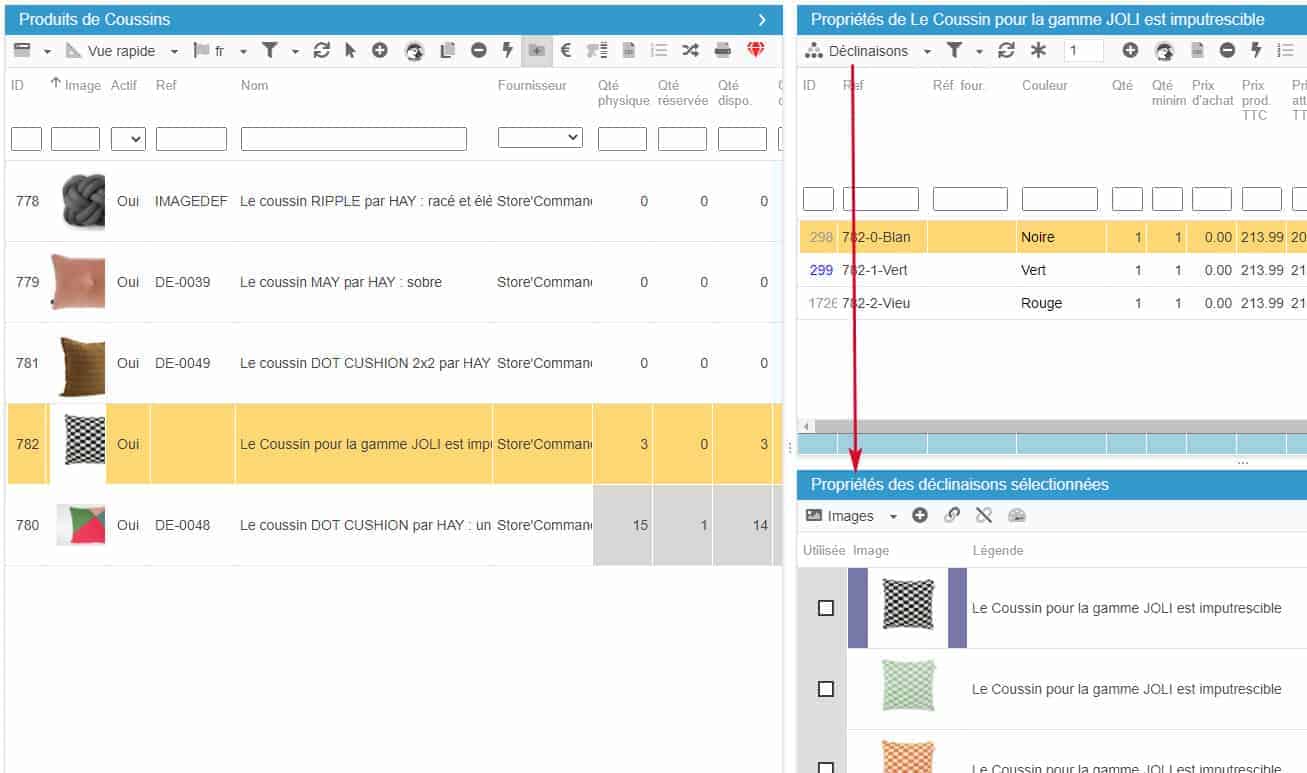The width and height of the screenshot is (1307, 773).
Task: Add a new image with plus icon
Action: click(x=920, y=516)
